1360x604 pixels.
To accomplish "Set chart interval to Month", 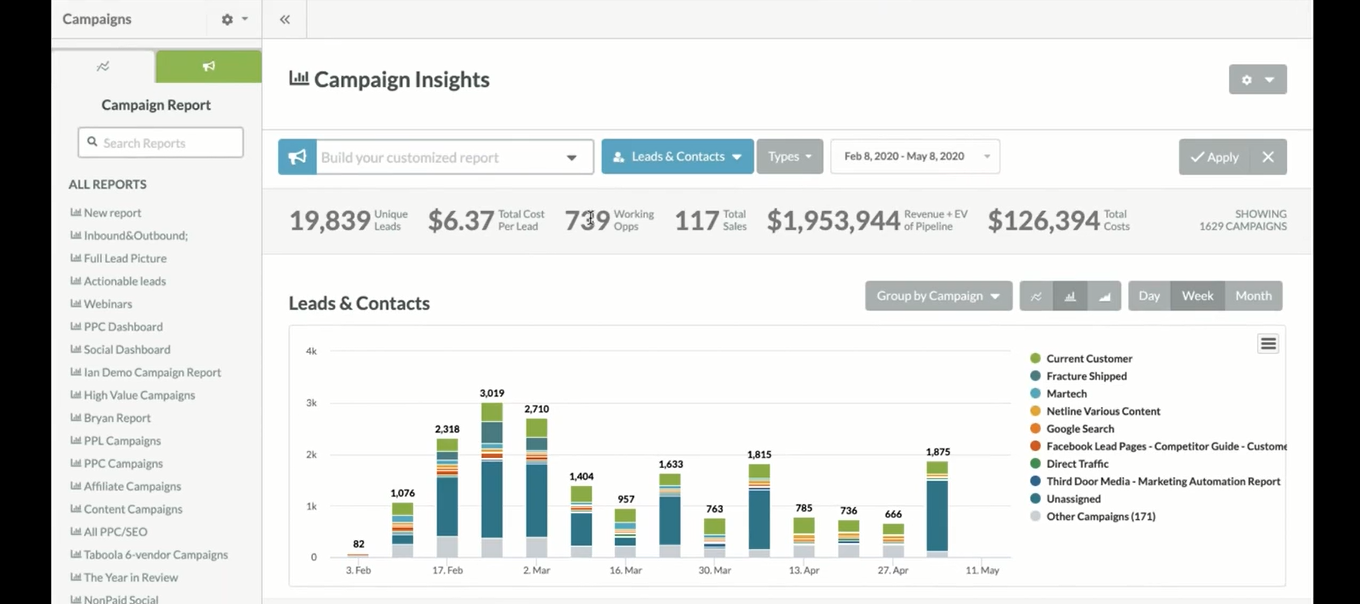I will click(x=1253, y=296).
